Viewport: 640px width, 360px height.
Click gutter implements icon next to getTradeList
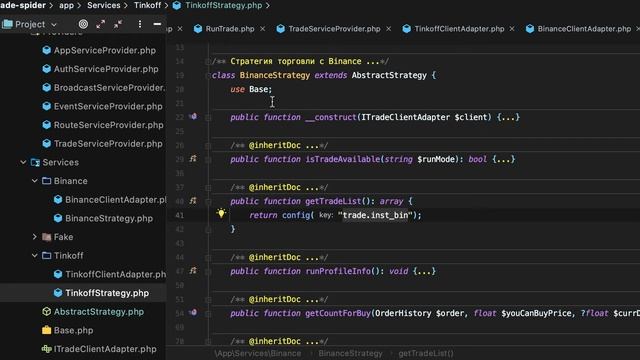tap(193, 200)
